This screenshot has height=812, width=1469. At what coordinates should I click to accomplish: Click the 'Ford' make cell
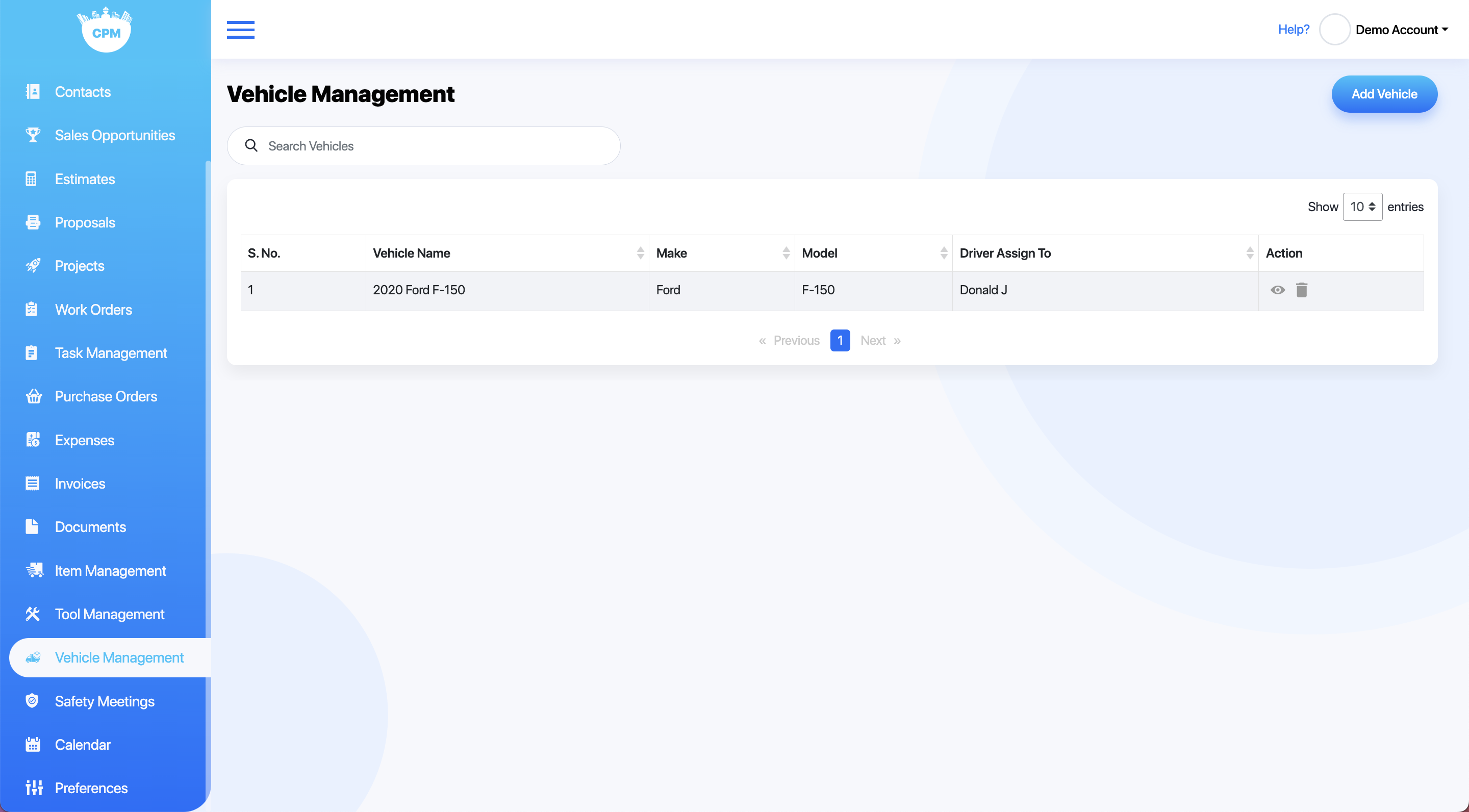click(721, 290)
